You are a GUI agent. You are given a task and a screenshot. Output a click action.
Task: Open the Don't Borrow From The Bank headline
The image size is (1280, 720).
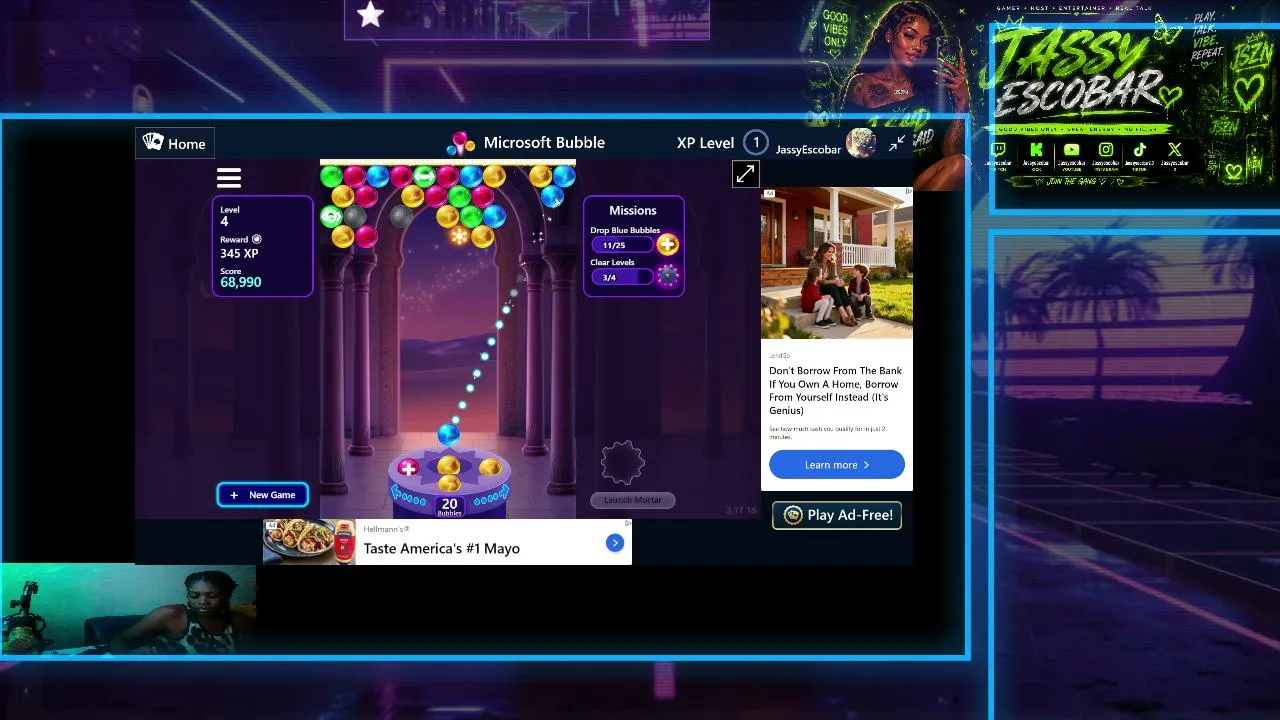836,390
